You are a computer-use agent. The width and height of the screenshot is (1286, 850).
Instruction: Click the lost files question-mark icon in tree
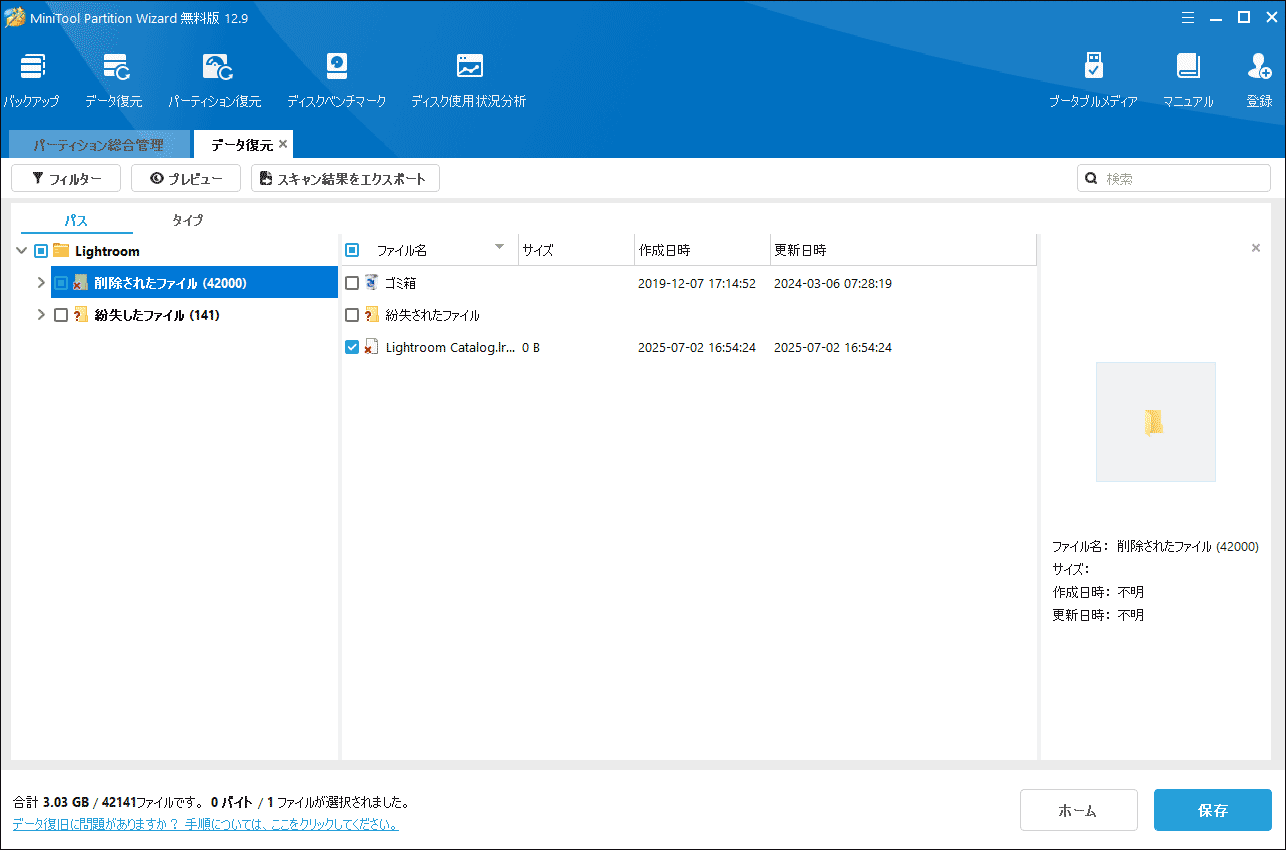tap(81, 315)
